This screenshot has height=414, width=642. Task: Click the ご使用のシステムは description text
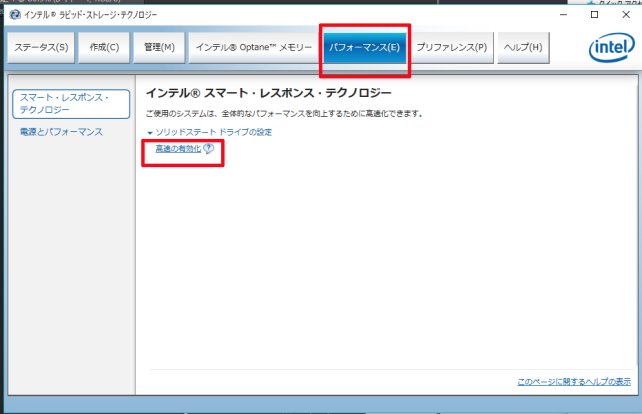tap(285, 113)
